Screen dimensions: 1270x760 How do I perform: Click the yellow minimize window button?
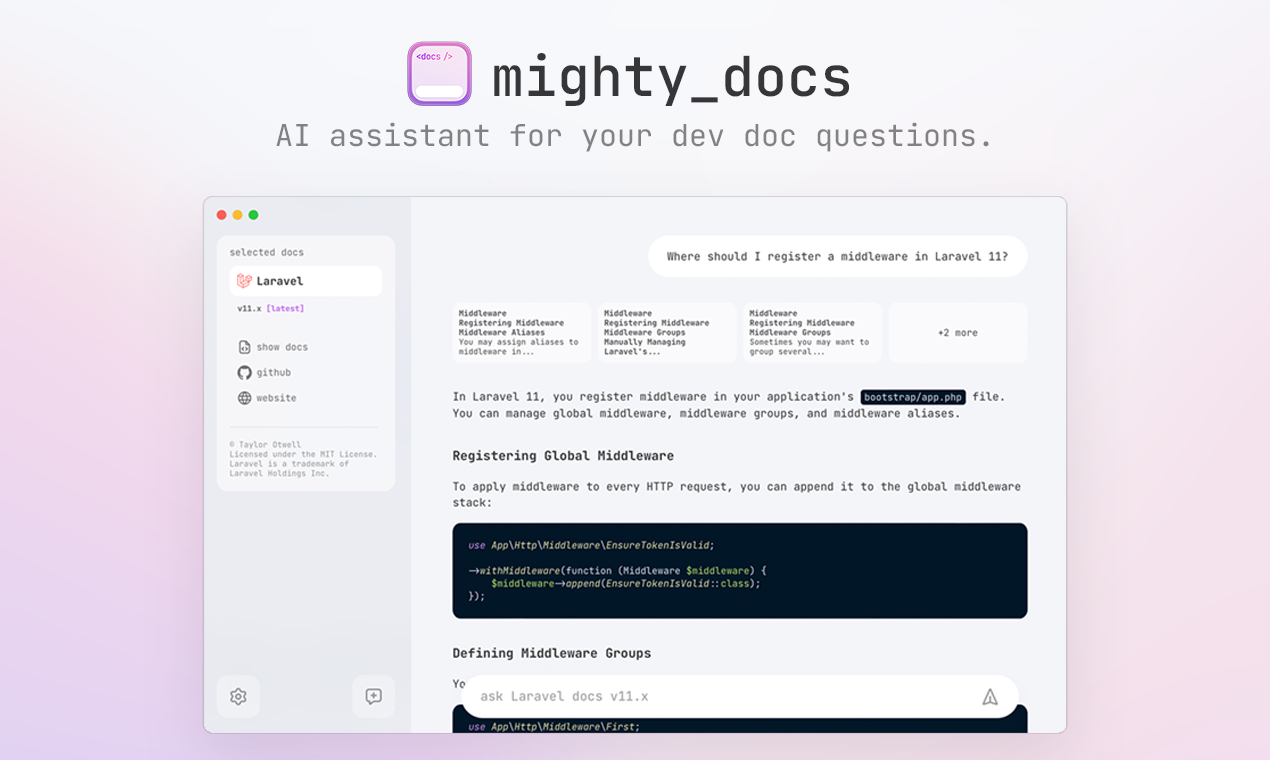point(238,215)
